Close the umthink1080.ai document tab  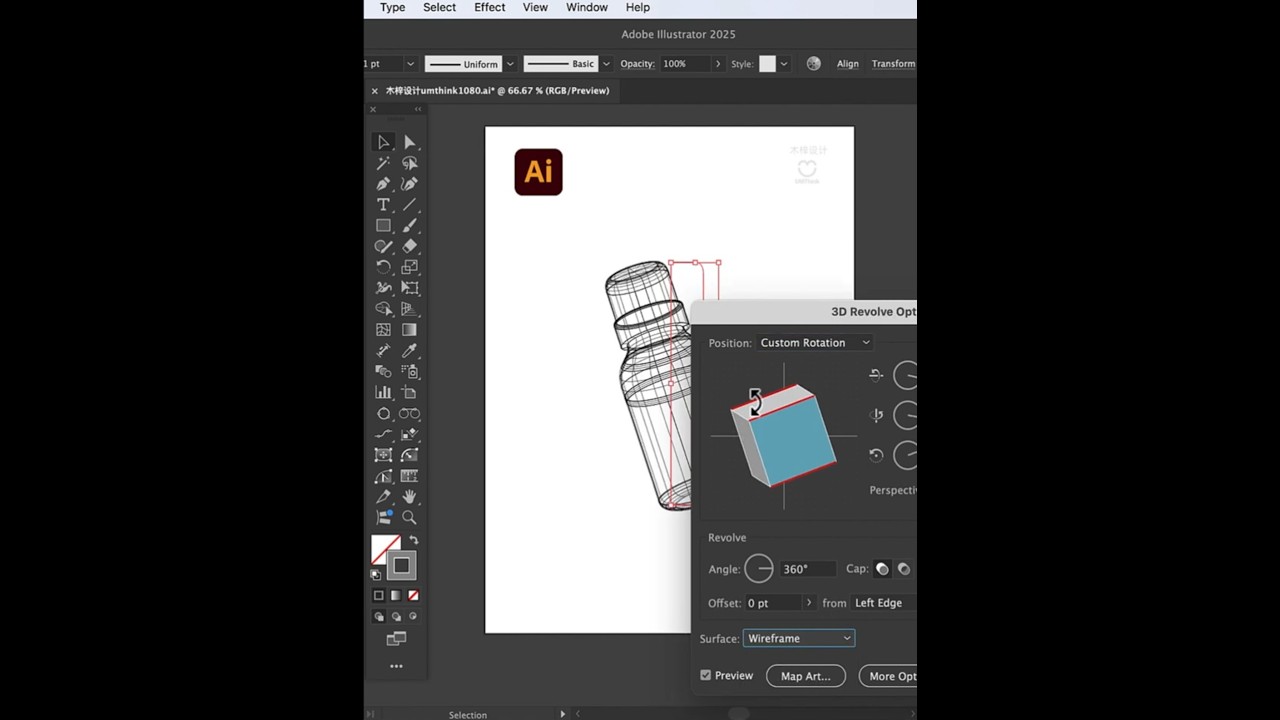[375, 91]
